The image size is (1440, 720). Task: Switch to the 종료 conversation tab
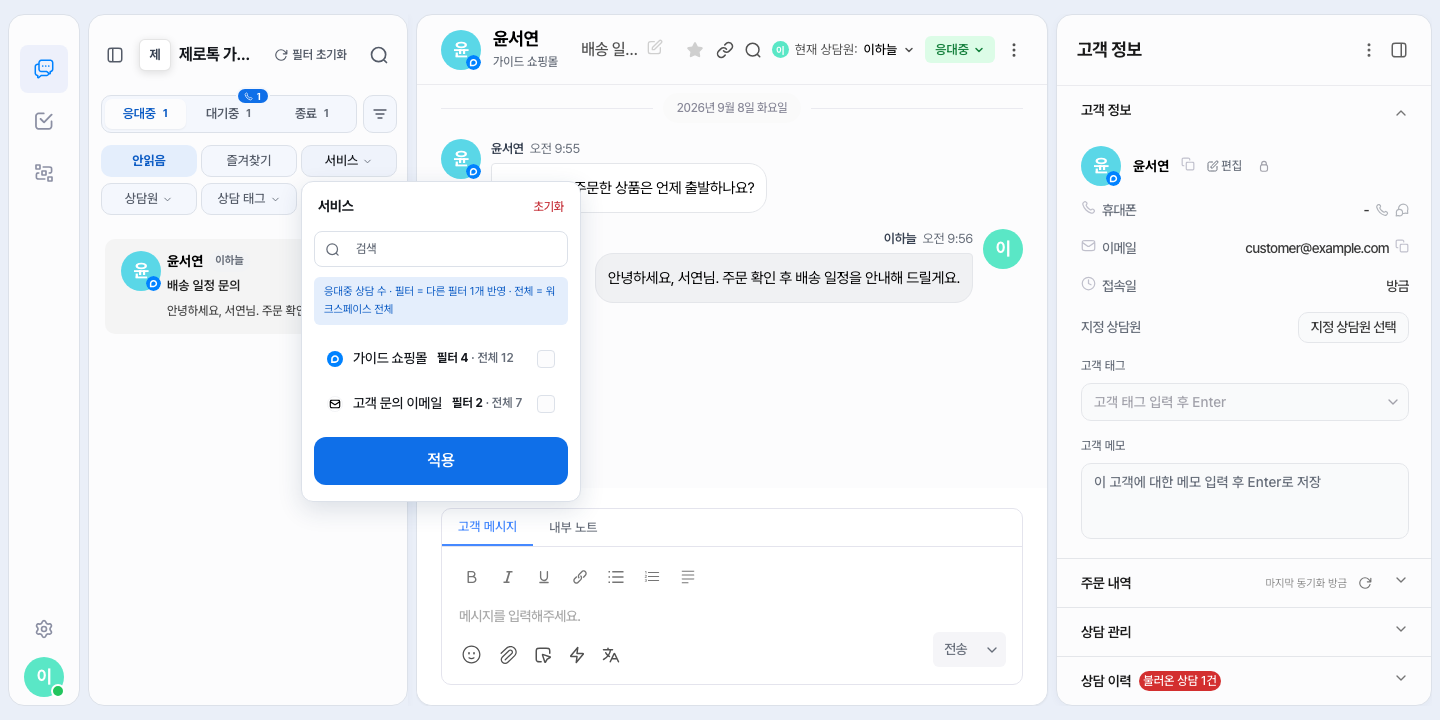(312, 114)
